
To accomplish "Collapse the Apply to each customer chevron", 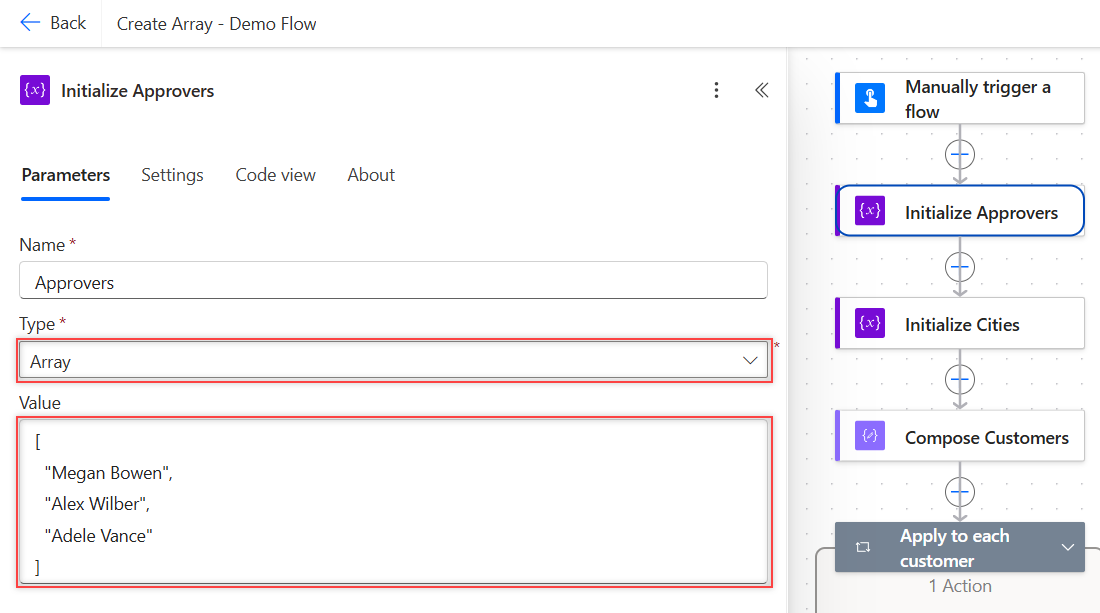I will tap(1068, 547).
